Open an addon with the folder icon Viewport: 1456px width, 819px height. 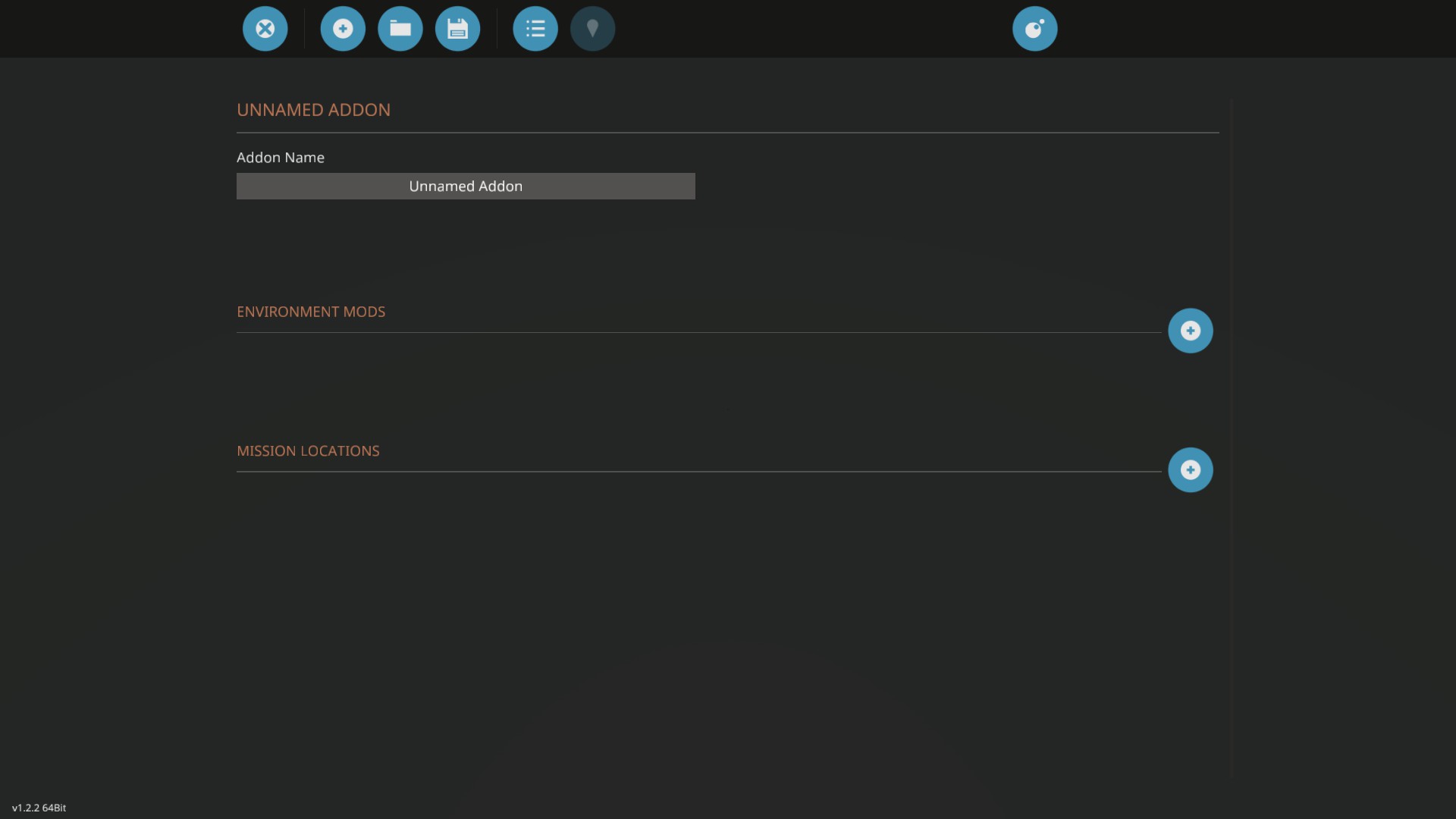[400, 29]
